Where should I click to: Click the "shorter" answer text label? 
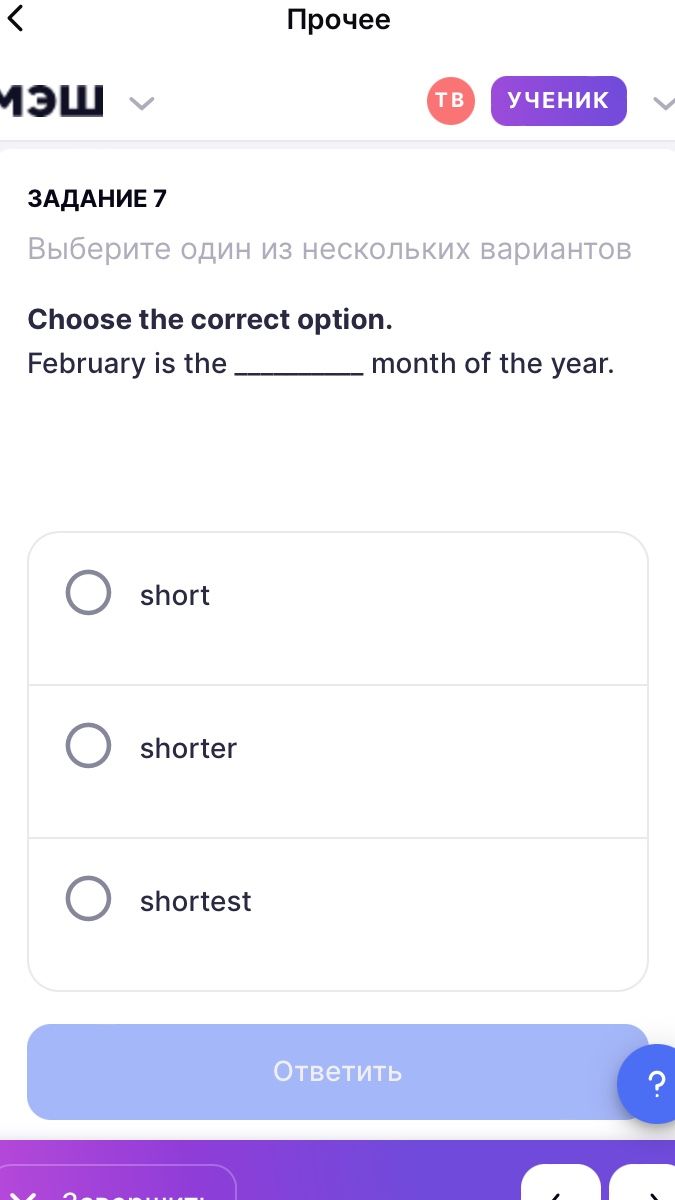click(x=189, y=748)
